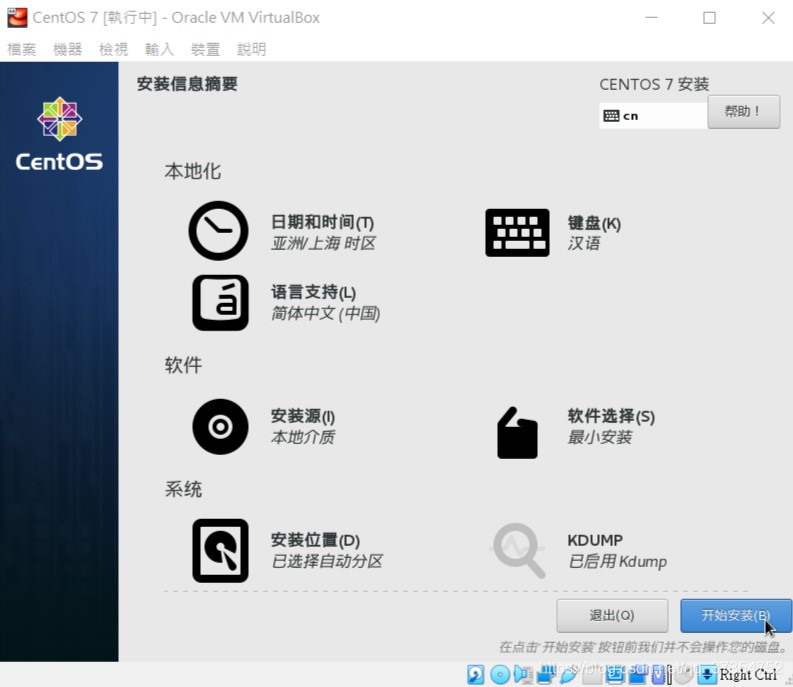Viewport: 793px width, 687px height.
Task: Click 简体中文 (中国) status text
Action: 325,314
